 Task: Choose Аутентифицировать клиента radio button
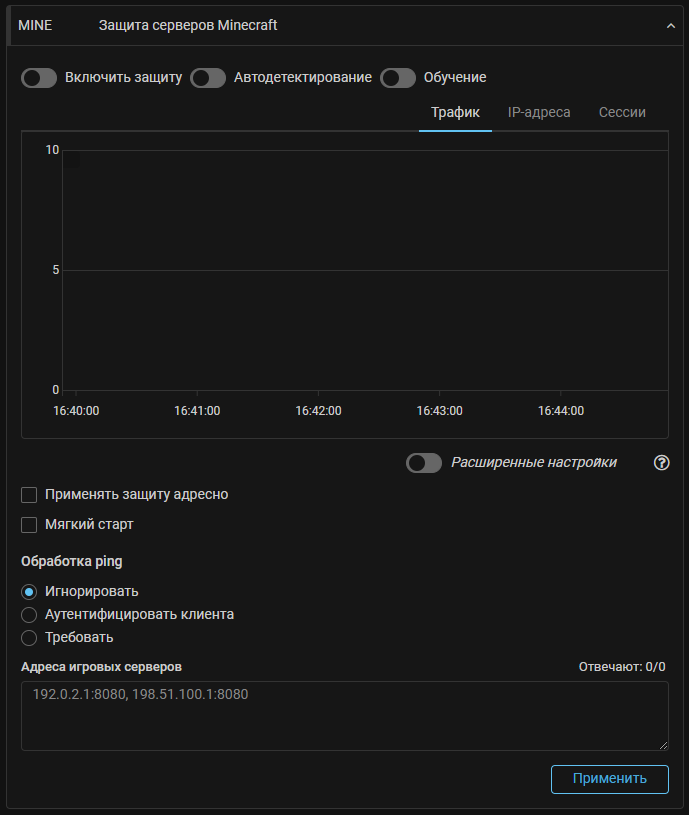pos(29,614)
